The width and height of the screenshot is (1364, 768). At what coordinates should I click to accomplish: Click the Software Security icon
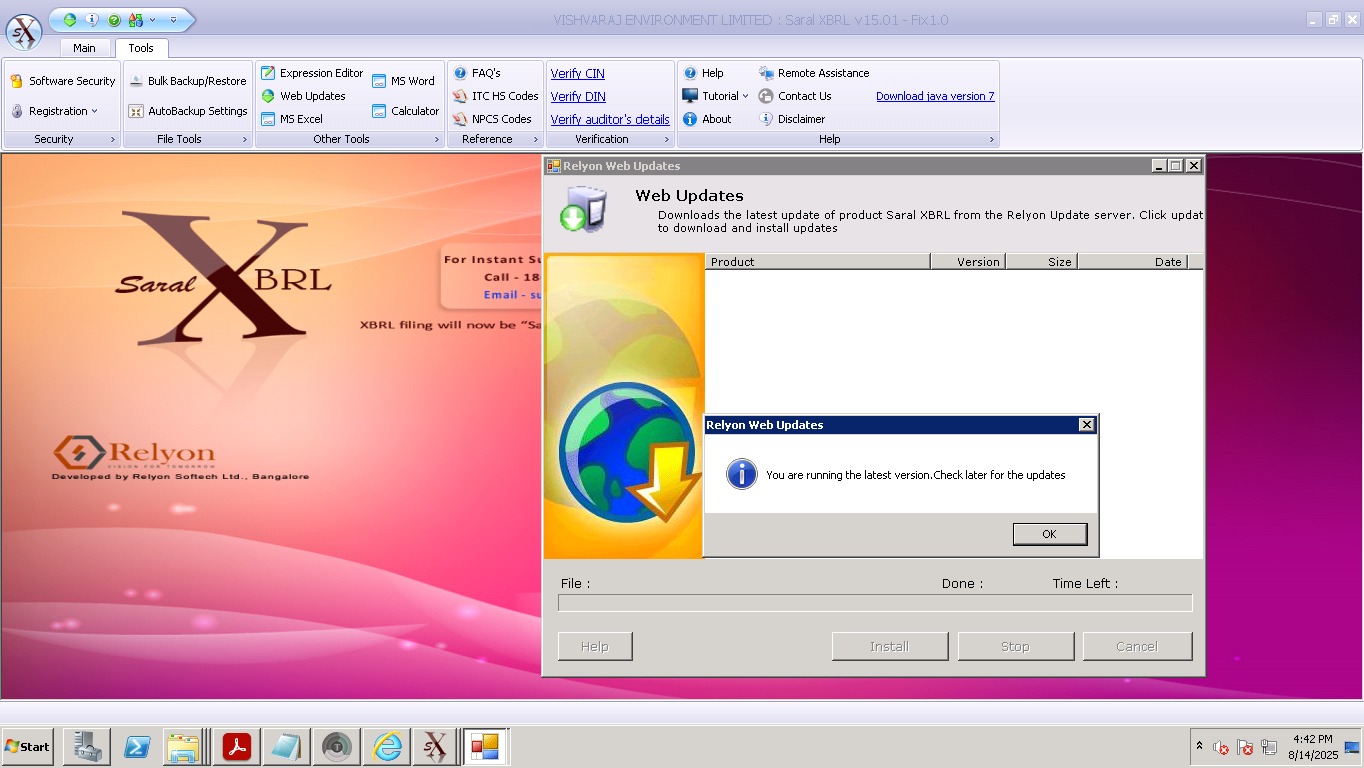pos(17,81)
